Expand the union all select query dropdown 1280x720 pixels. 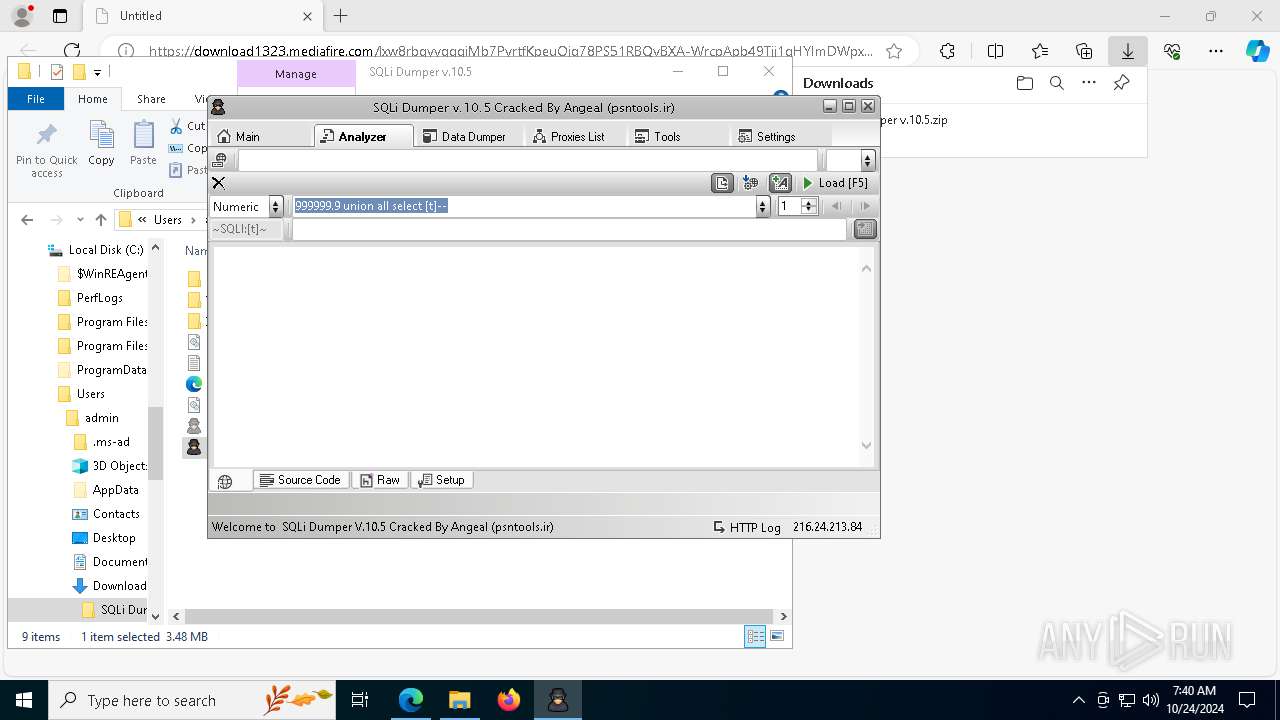763,207
